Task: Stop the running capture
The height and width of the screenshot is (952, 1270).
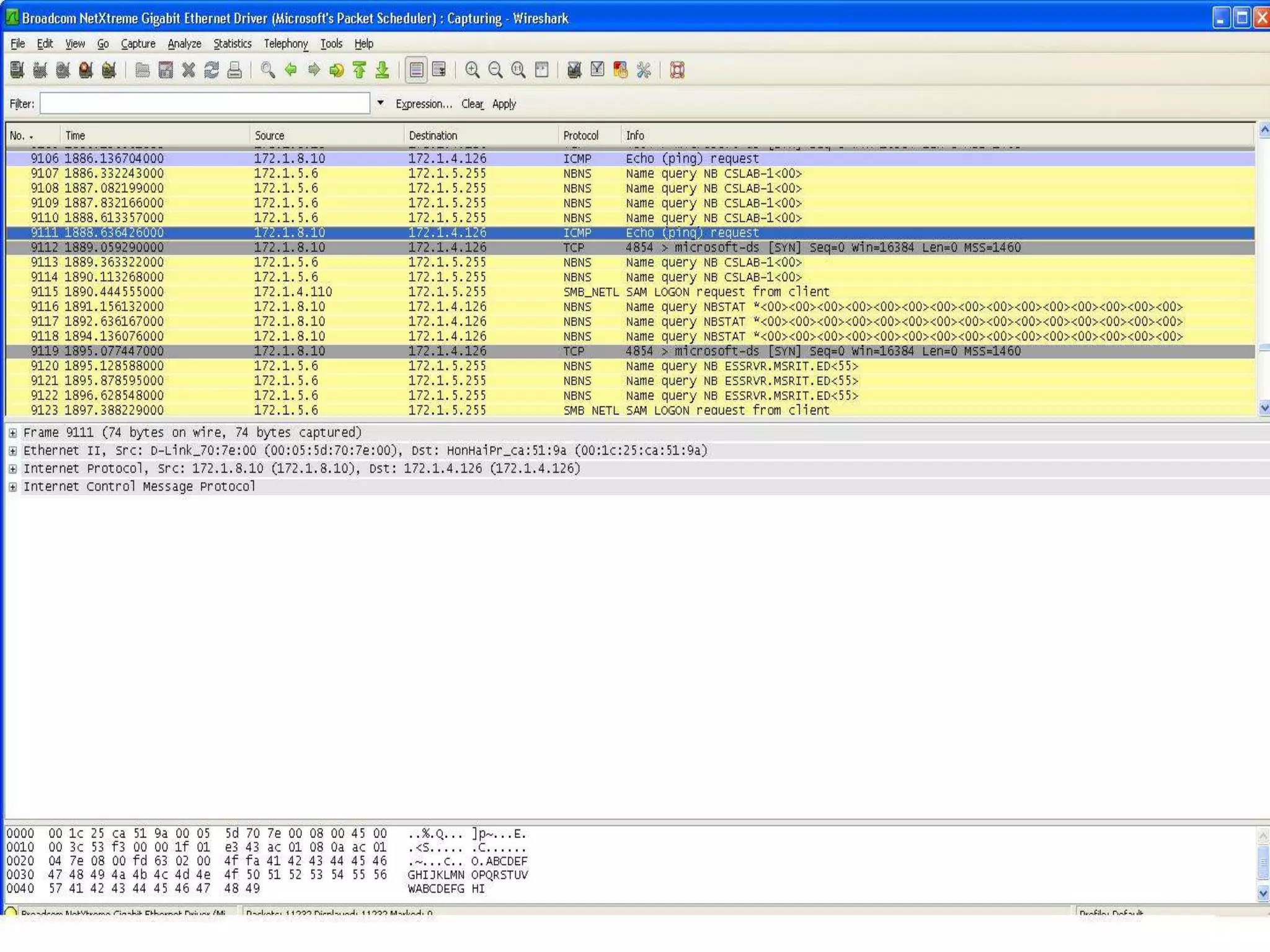Action: pos(86,70)
